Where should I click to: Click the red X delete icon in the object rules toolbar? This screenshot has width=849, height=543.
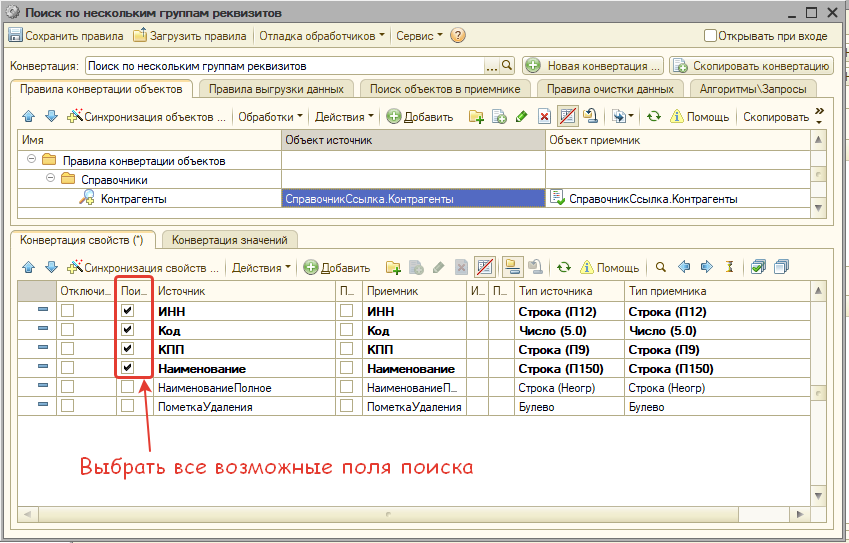544,116
